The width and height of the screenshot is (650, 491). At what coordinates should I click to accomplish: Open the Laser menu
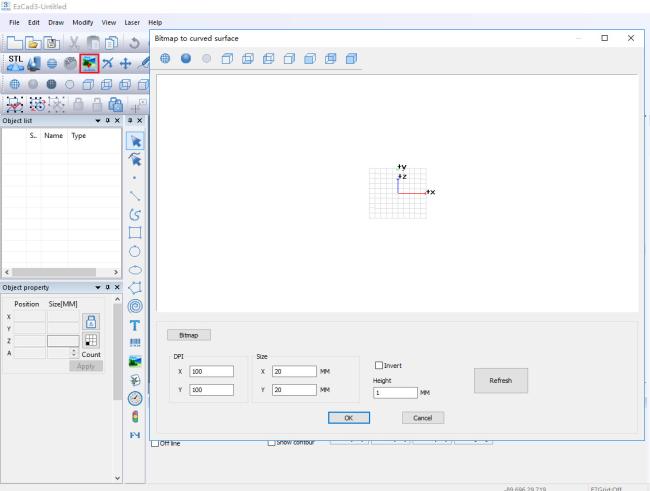[x=132, y=22]
